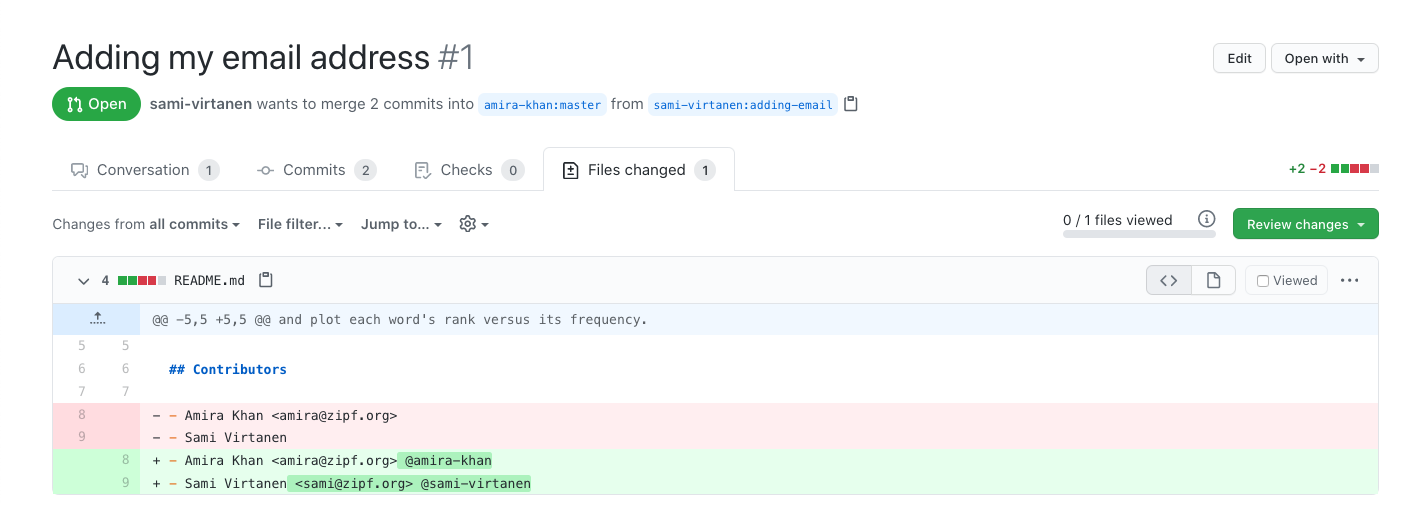1424x508 pixels.
Task: Open the Jump to dropdown
Action: pyautogui.click(x=401, y=224)
